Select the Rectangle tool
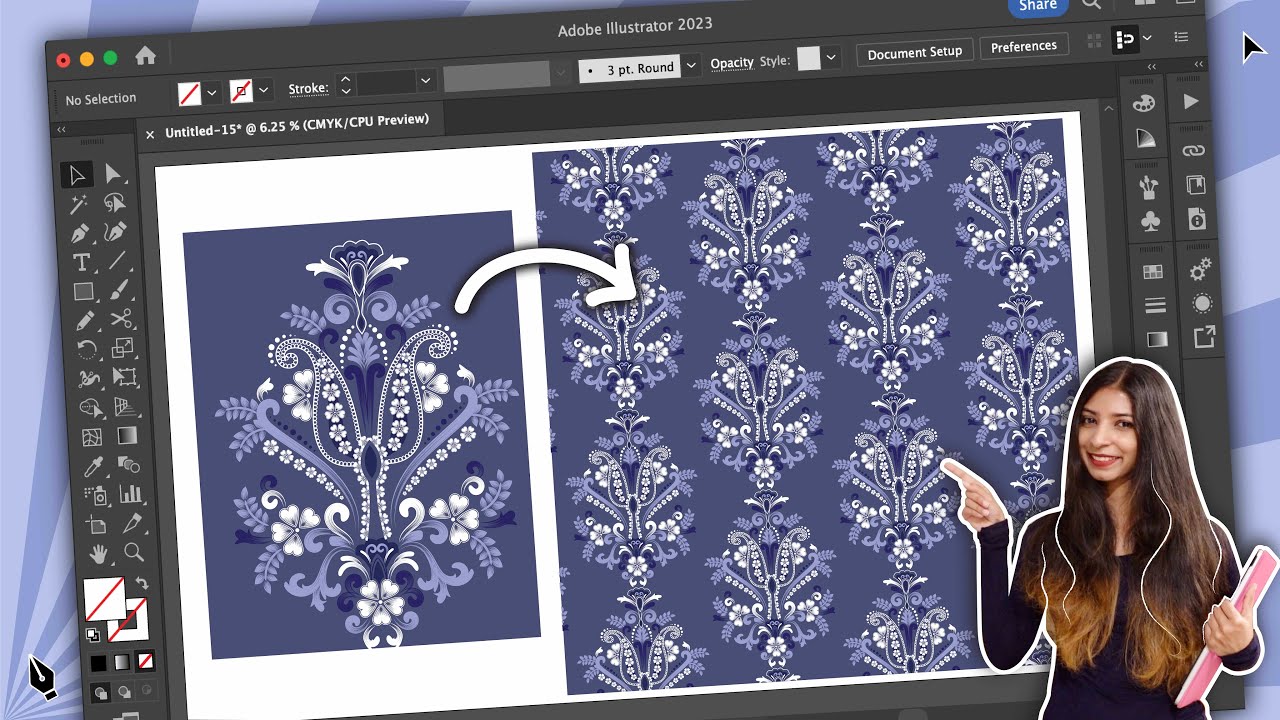The height and width of the screenshot is (720, 1280). [83, 292]
